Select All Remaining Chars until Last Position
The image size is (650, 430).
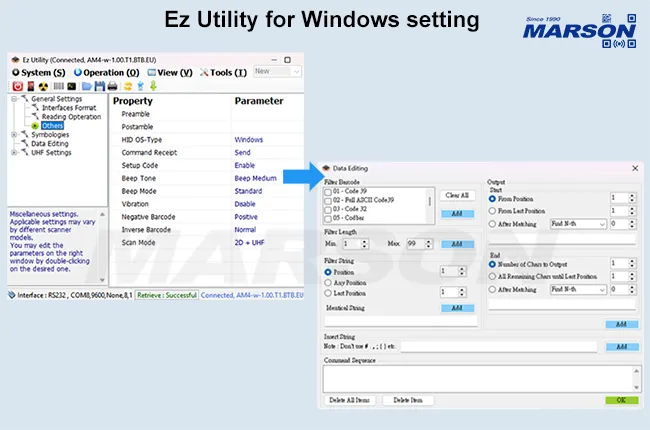pos(492,276)
